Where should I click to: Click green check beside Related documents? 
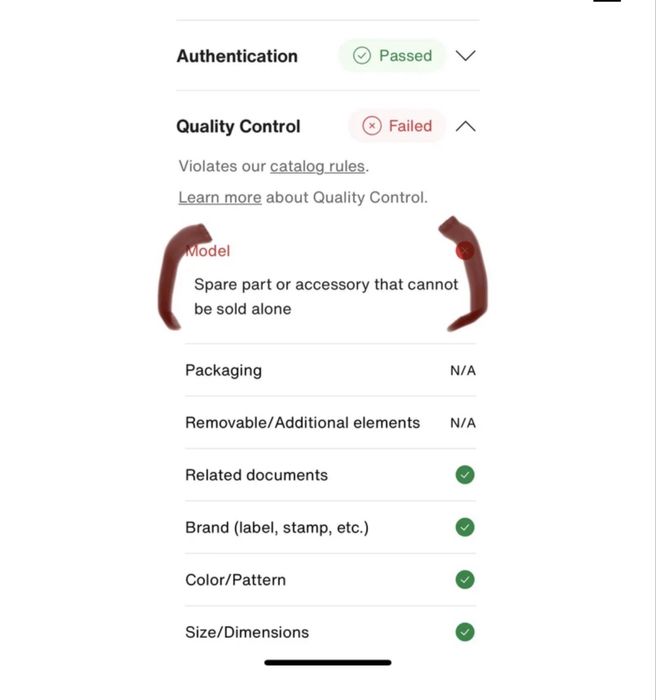[x=464, y=475]
